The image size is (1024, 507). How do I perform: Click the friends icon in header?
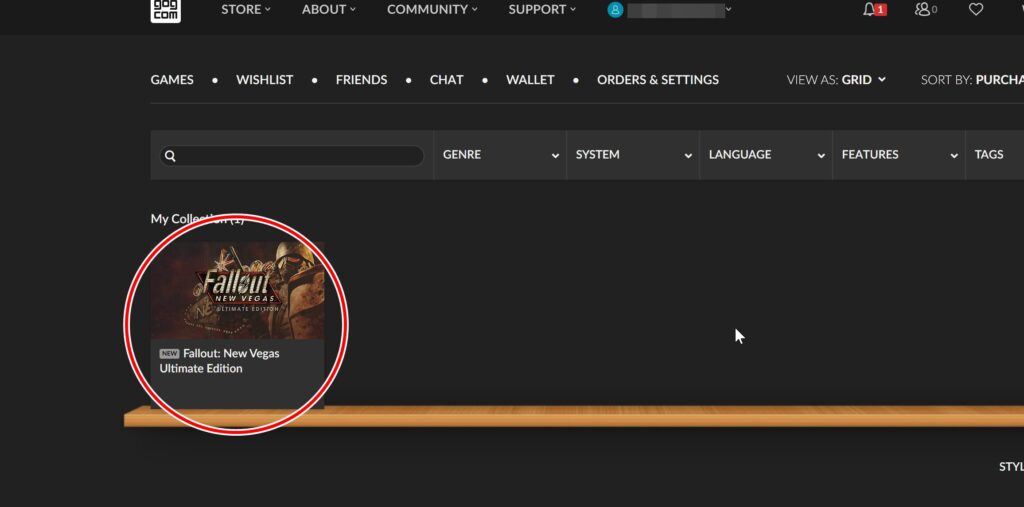(922, 9)
